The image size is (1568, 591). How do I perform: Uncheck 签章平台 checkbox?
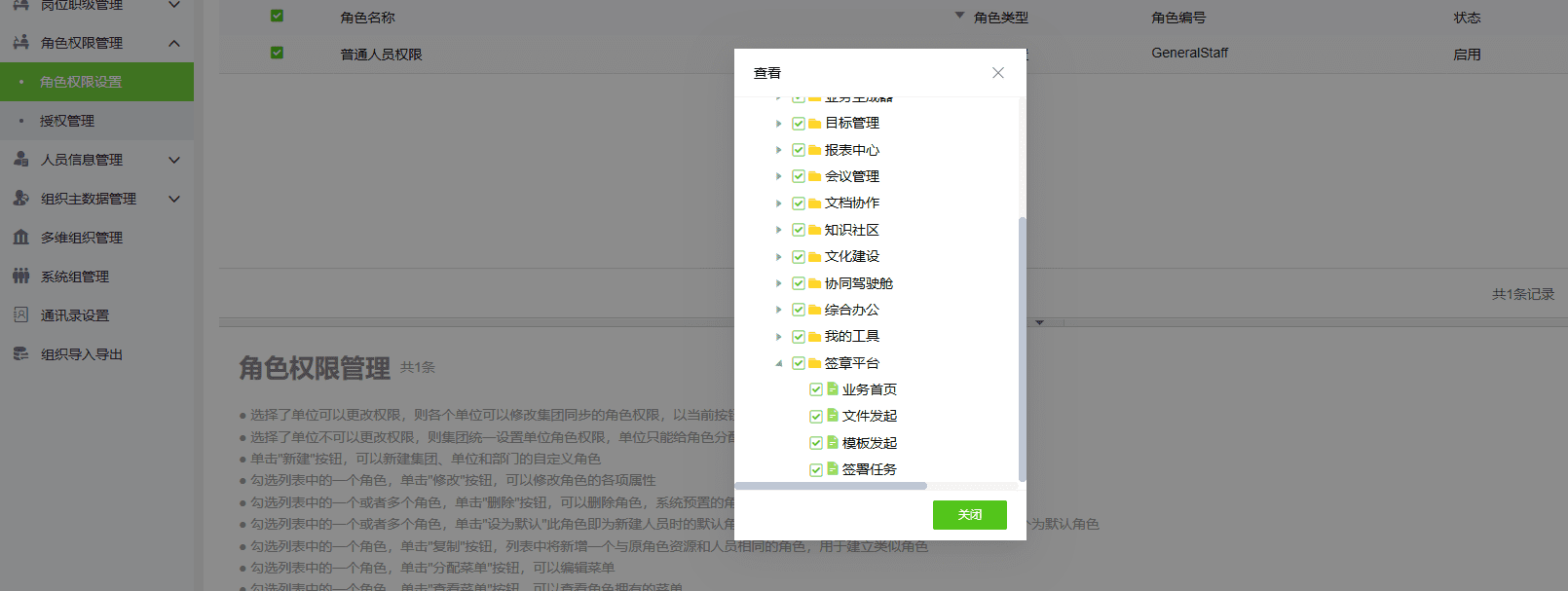[799, 363]
